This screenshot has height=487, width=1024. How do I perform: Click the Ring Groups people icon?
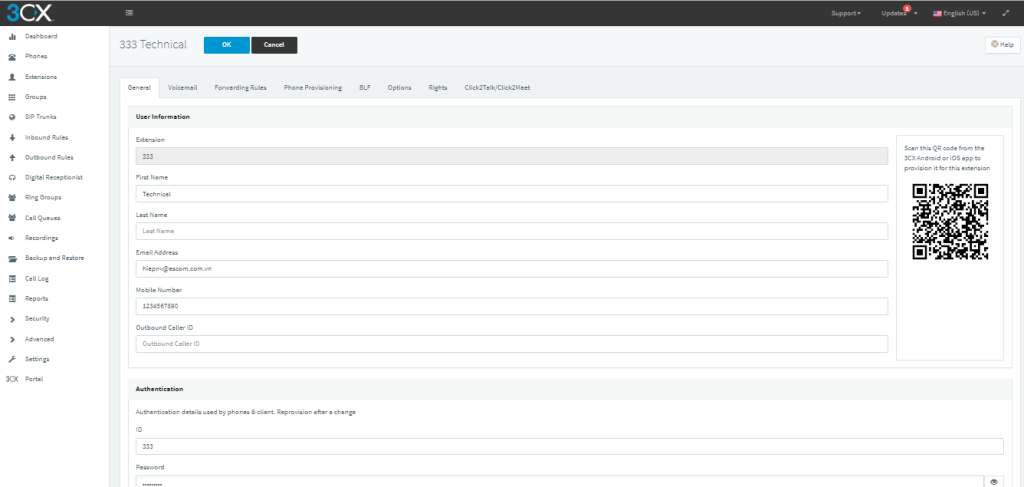pos(12,198)
